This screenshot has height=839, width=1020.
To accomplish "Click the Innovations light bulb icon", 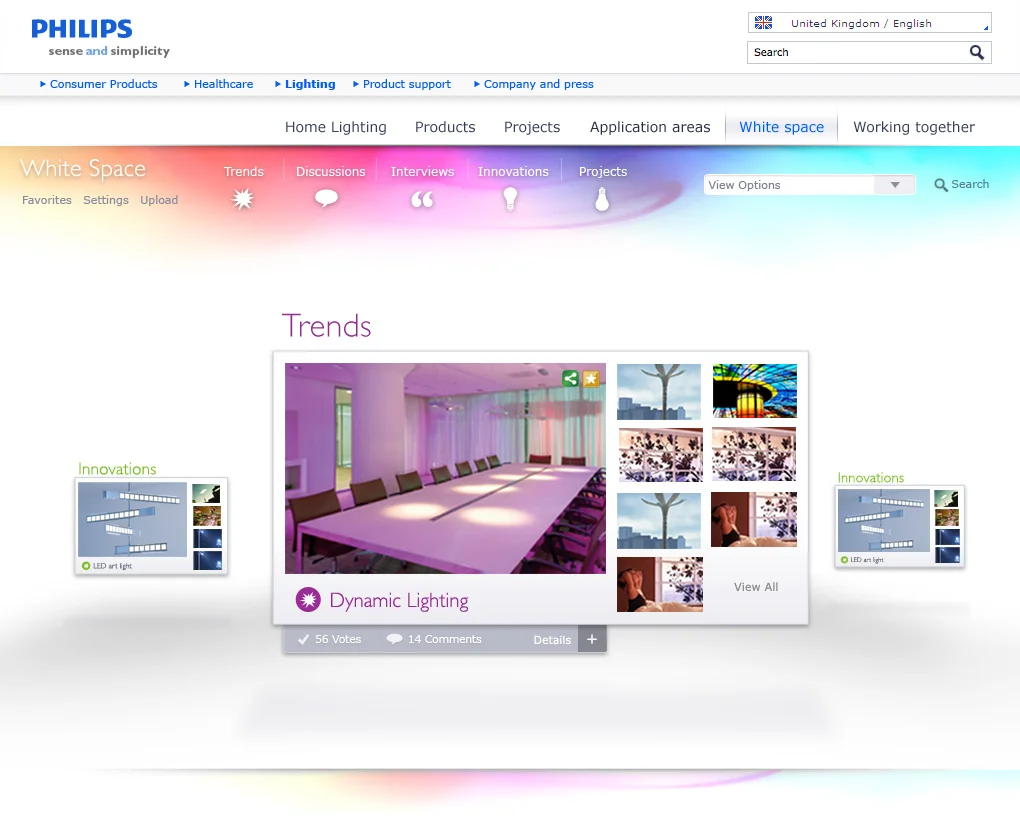I will [x=511, y=198].
